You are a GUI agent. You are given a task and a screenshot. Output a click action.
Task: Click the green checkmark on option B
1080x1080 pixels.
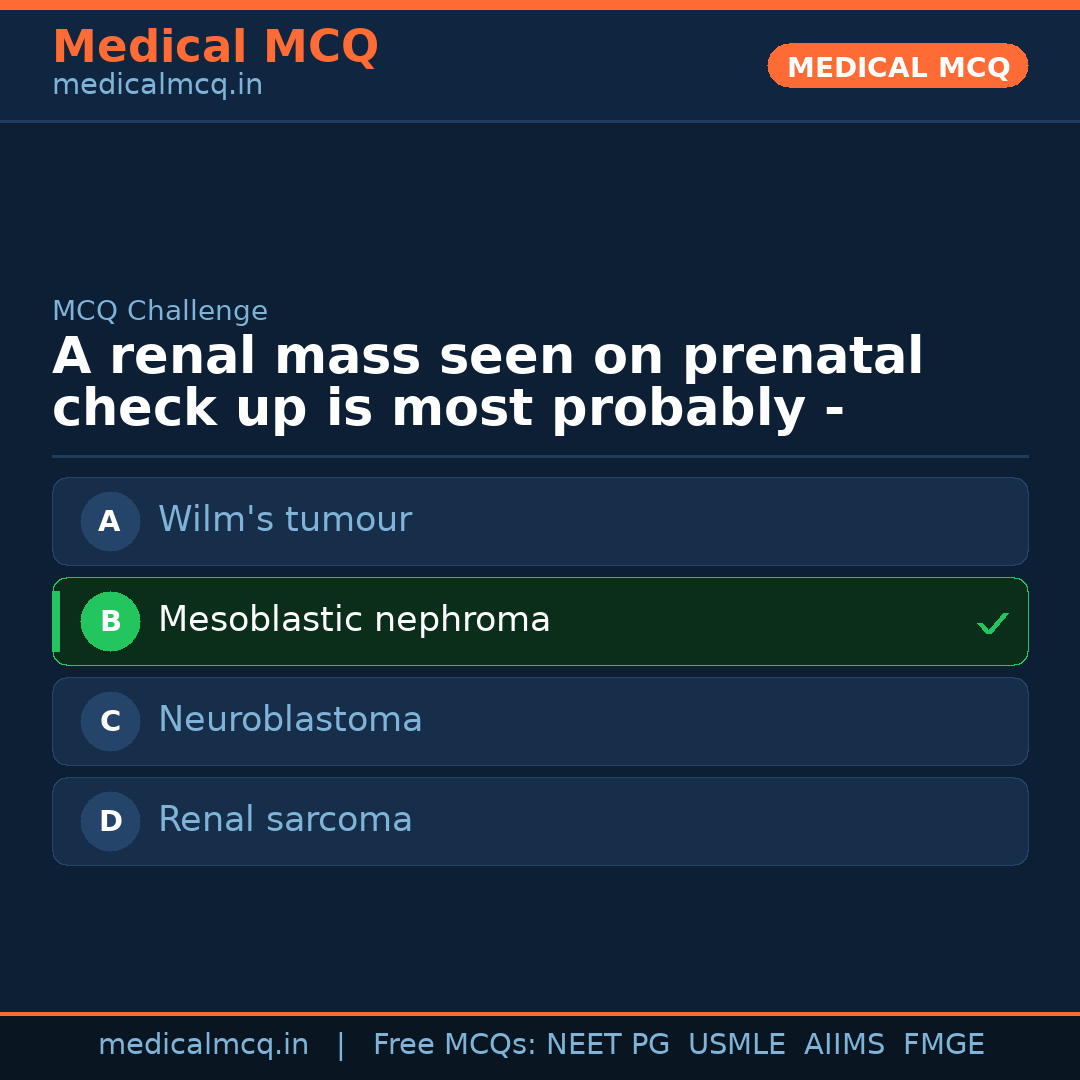coord(992,623)
